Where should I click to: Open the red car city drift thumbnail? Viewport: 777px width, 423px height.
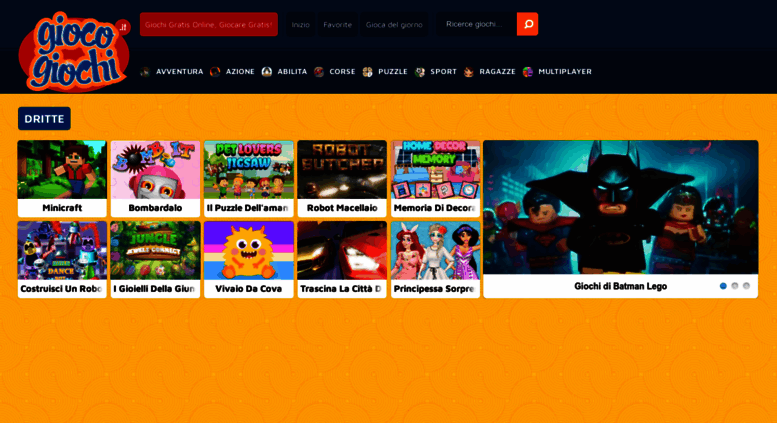342,251
